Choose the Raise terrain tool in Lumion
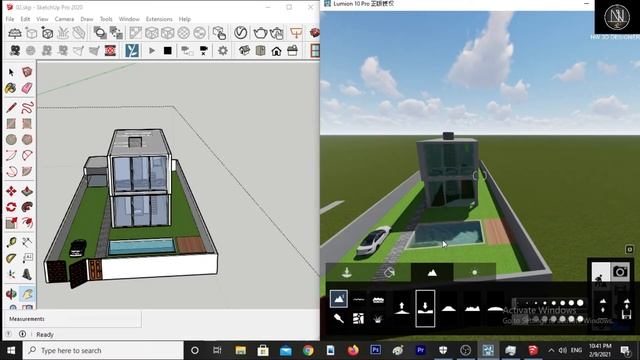Image resolution: width=640 pixels, height=360 pixels. pos(402,308)
